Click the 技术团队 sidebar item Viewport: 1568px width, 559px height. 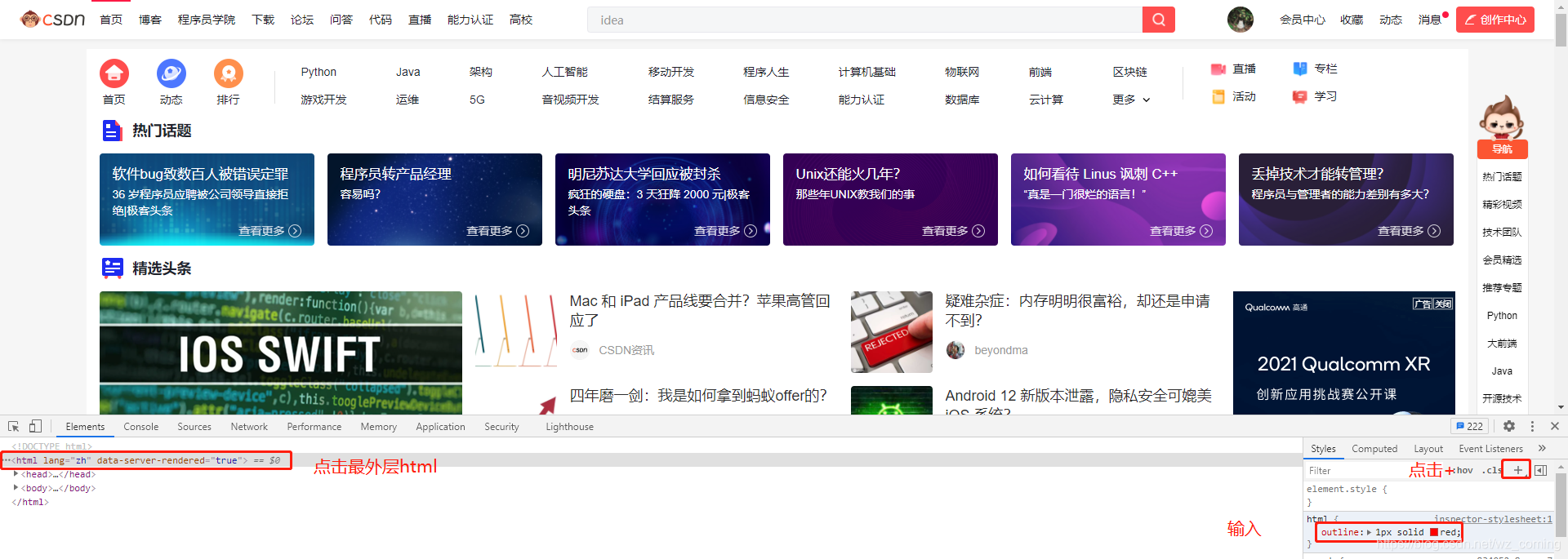(x=1502, y=232)
